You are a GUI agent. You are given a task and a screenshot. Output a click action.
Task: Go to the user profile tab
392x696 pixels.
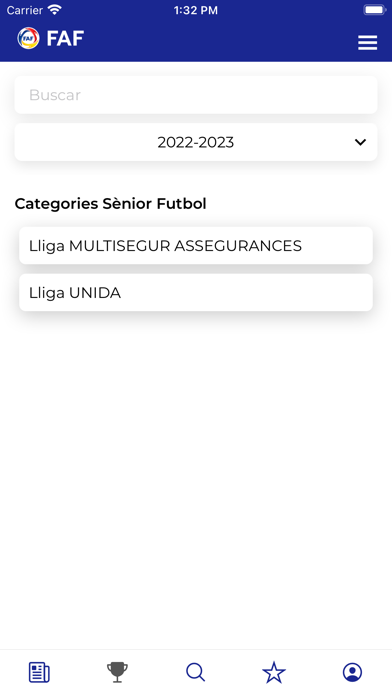pos(352,672)
